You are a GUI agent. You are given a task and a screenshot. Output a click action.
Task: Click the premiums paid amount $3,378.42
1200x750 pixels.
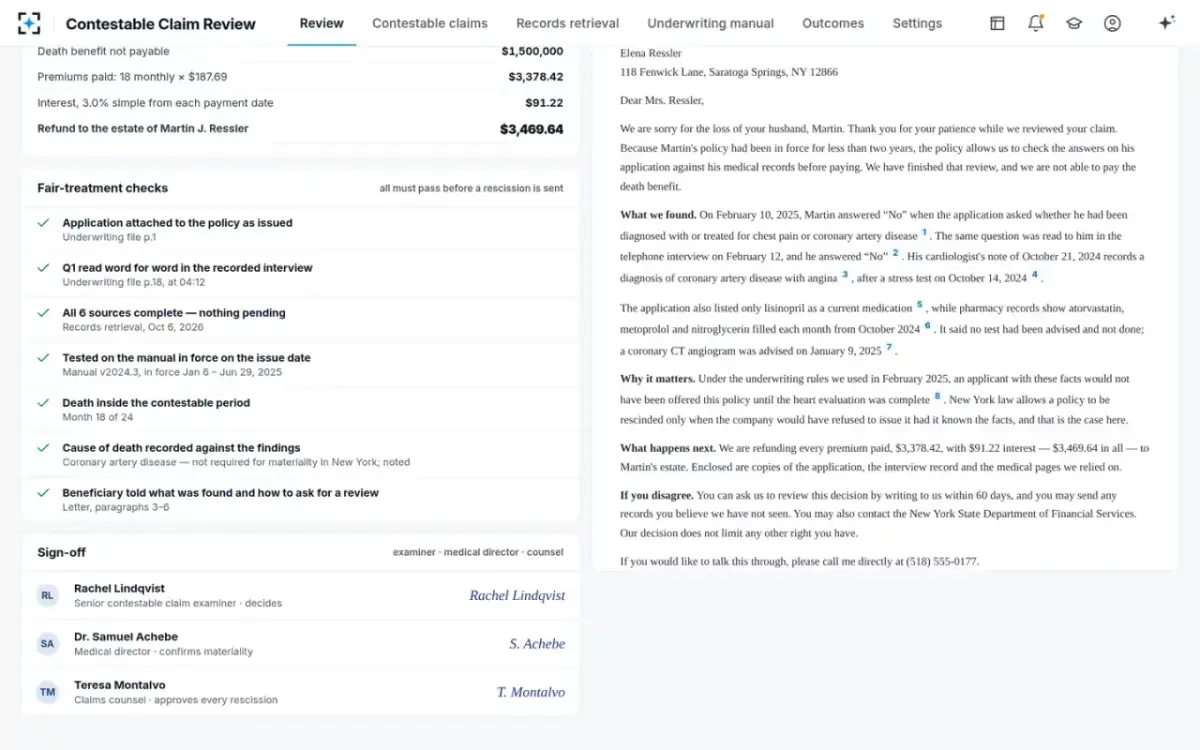[x=535, y=77]
